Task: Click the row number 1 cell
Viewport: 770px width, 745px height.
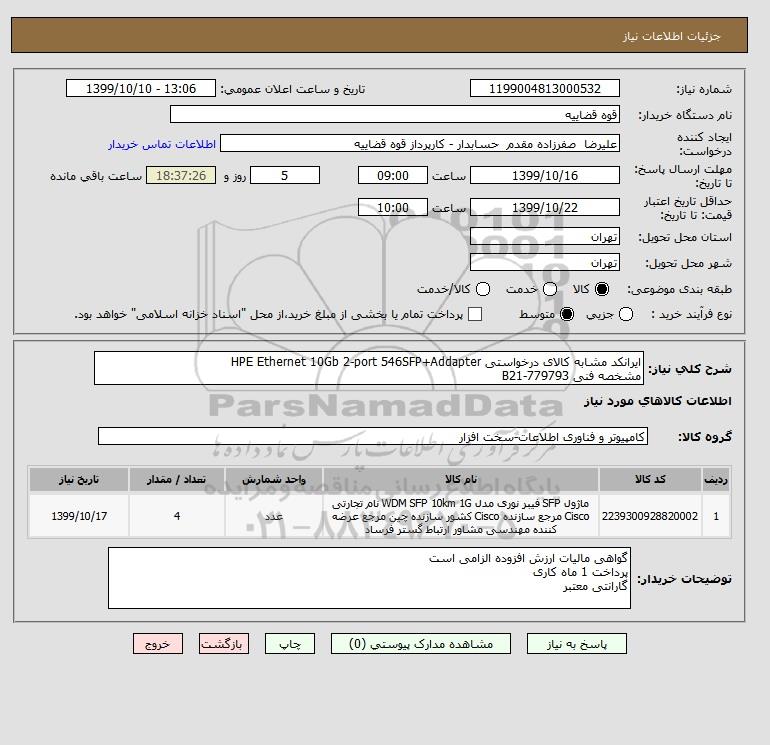Action: coord(716,516)
